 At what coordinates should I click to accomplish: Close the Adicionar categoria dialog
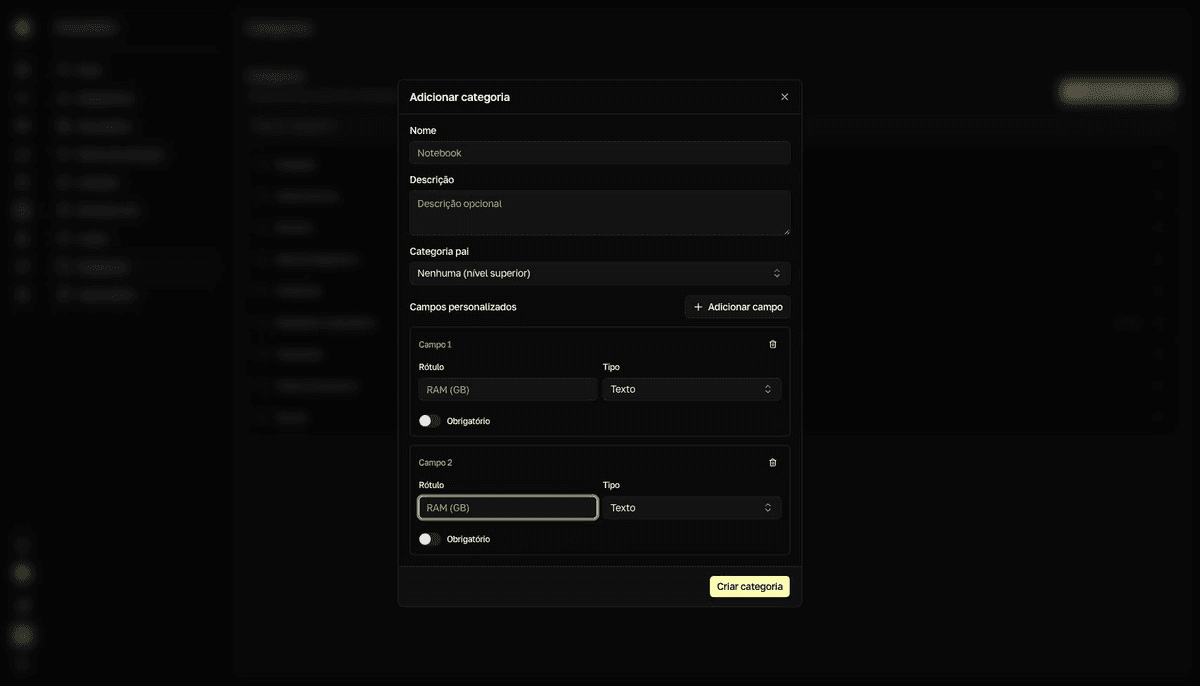pyautogui.click(x=784, y=97)
